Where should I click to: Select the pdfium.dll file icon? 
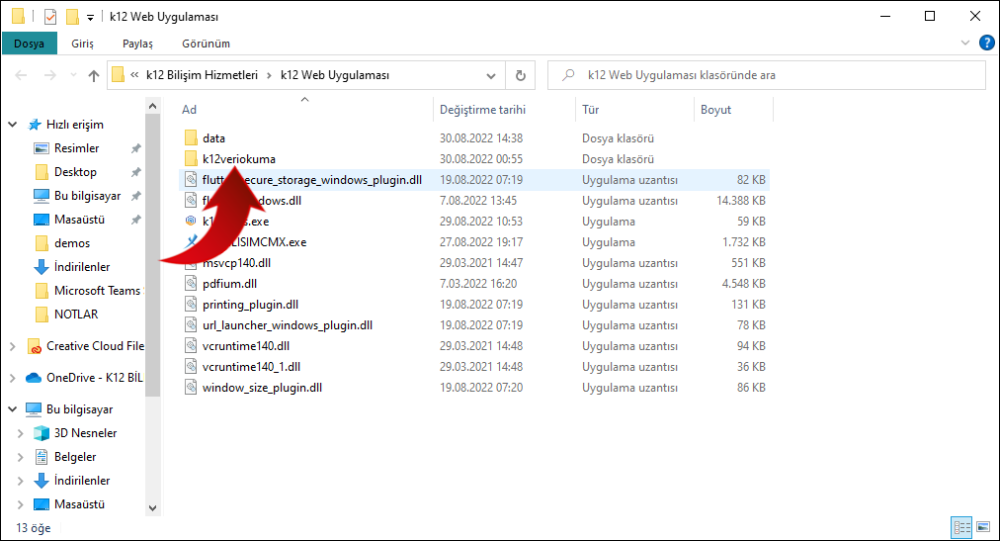tap(191, 284)
